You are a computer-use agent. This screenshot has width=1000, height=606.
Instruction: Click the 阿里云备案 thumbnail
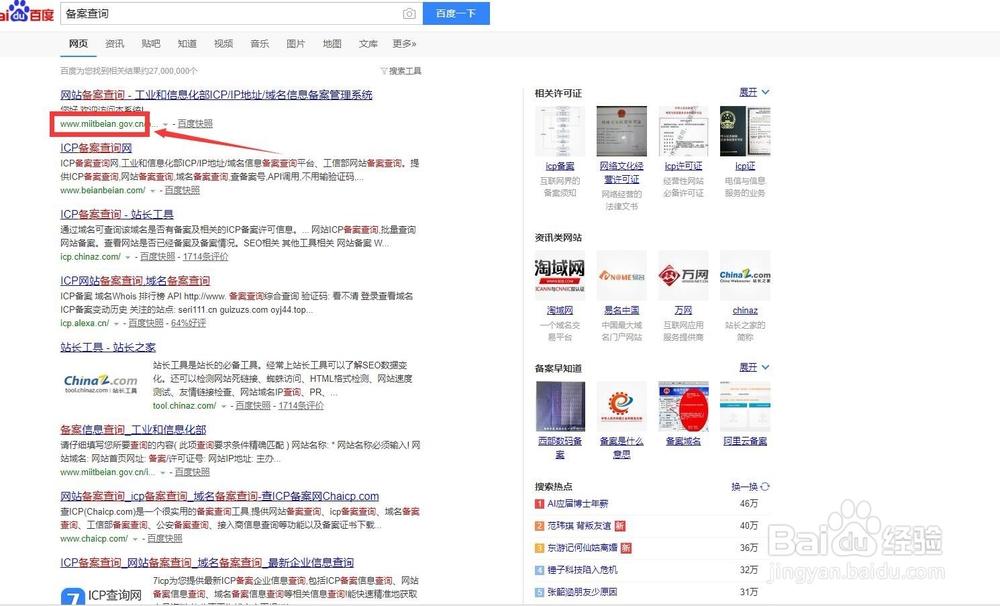(x=745, y=406)
